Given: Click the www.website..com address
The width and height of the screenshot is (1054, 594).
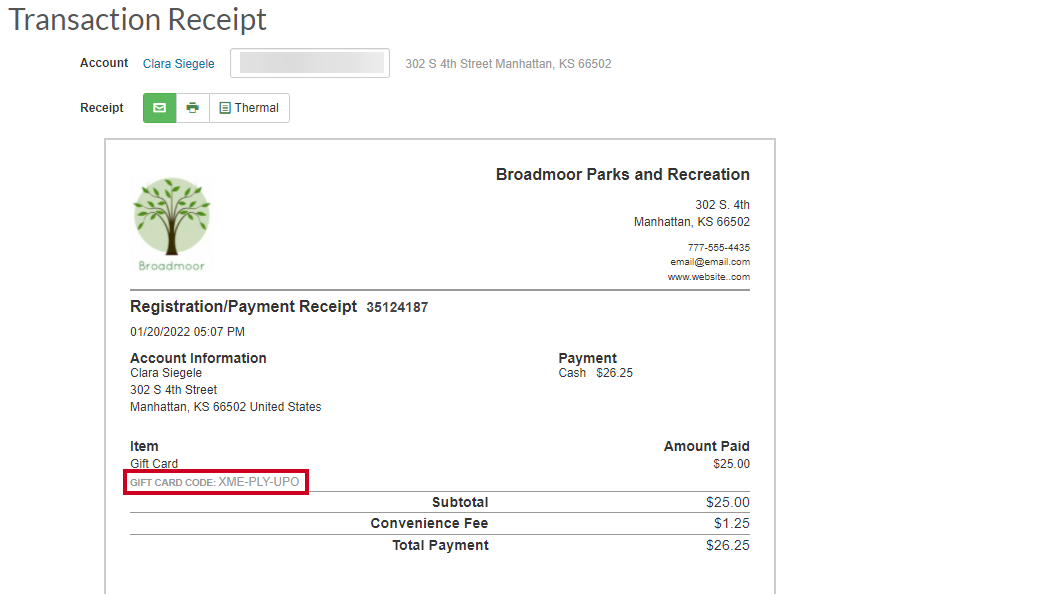Looking at the screenshot, I should pyautogui.click(x=708, y=277).
